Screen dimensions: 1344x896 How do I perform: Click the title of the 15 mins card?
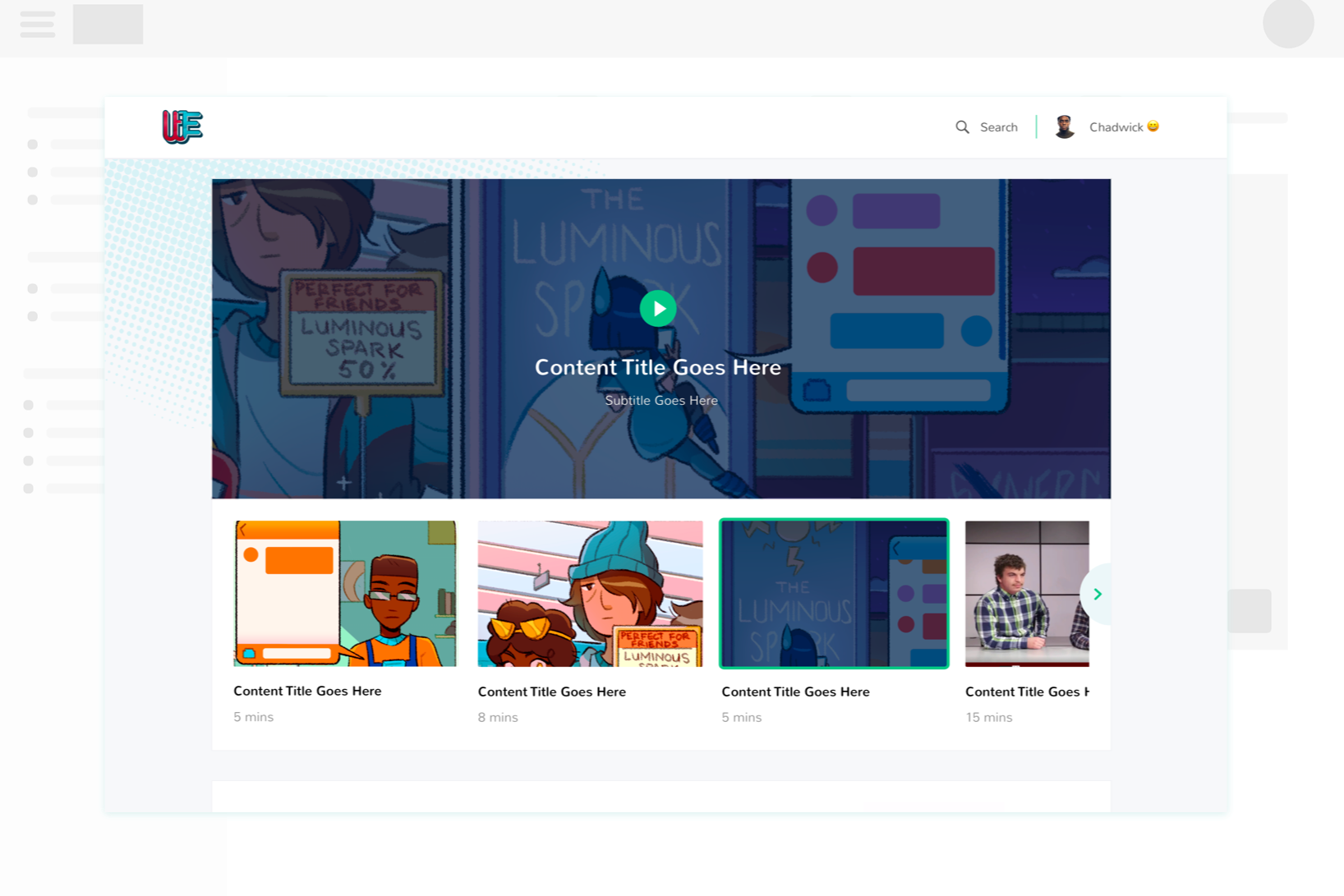click(1027, 692)
